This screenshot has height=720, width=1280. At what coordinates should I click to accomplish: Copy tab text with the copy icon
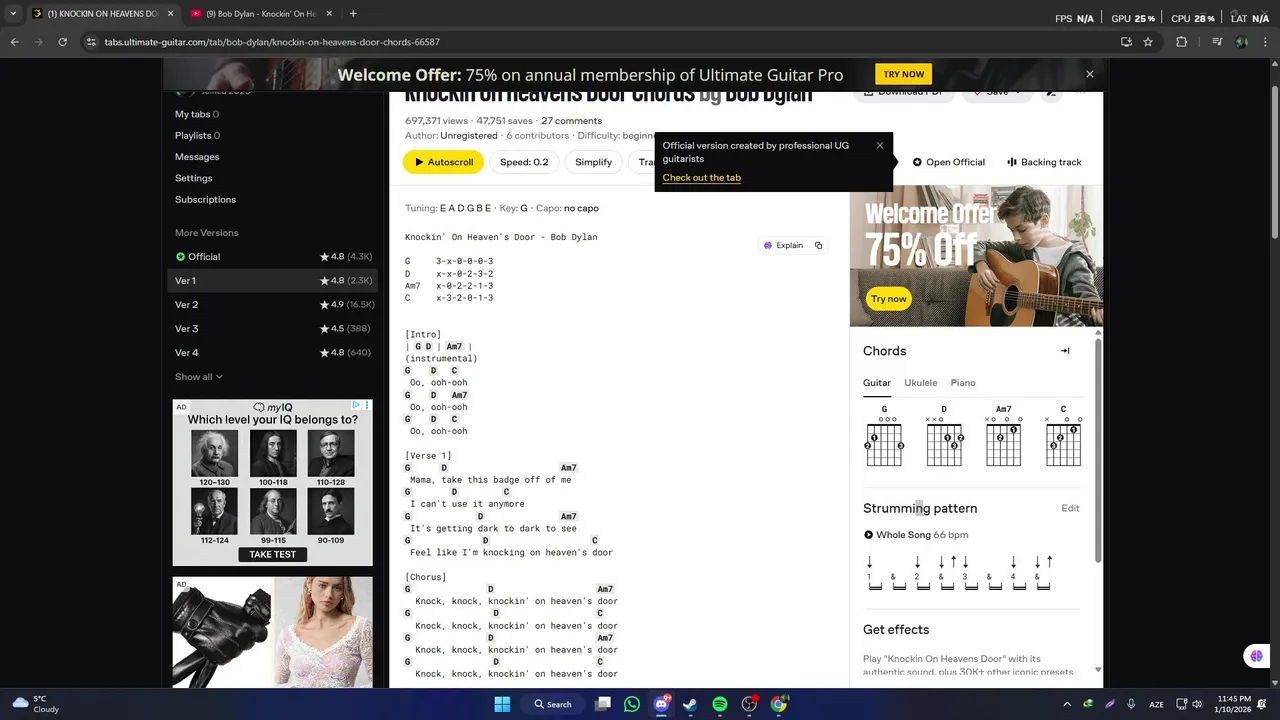pyautogui.click(x=818, y=245)
